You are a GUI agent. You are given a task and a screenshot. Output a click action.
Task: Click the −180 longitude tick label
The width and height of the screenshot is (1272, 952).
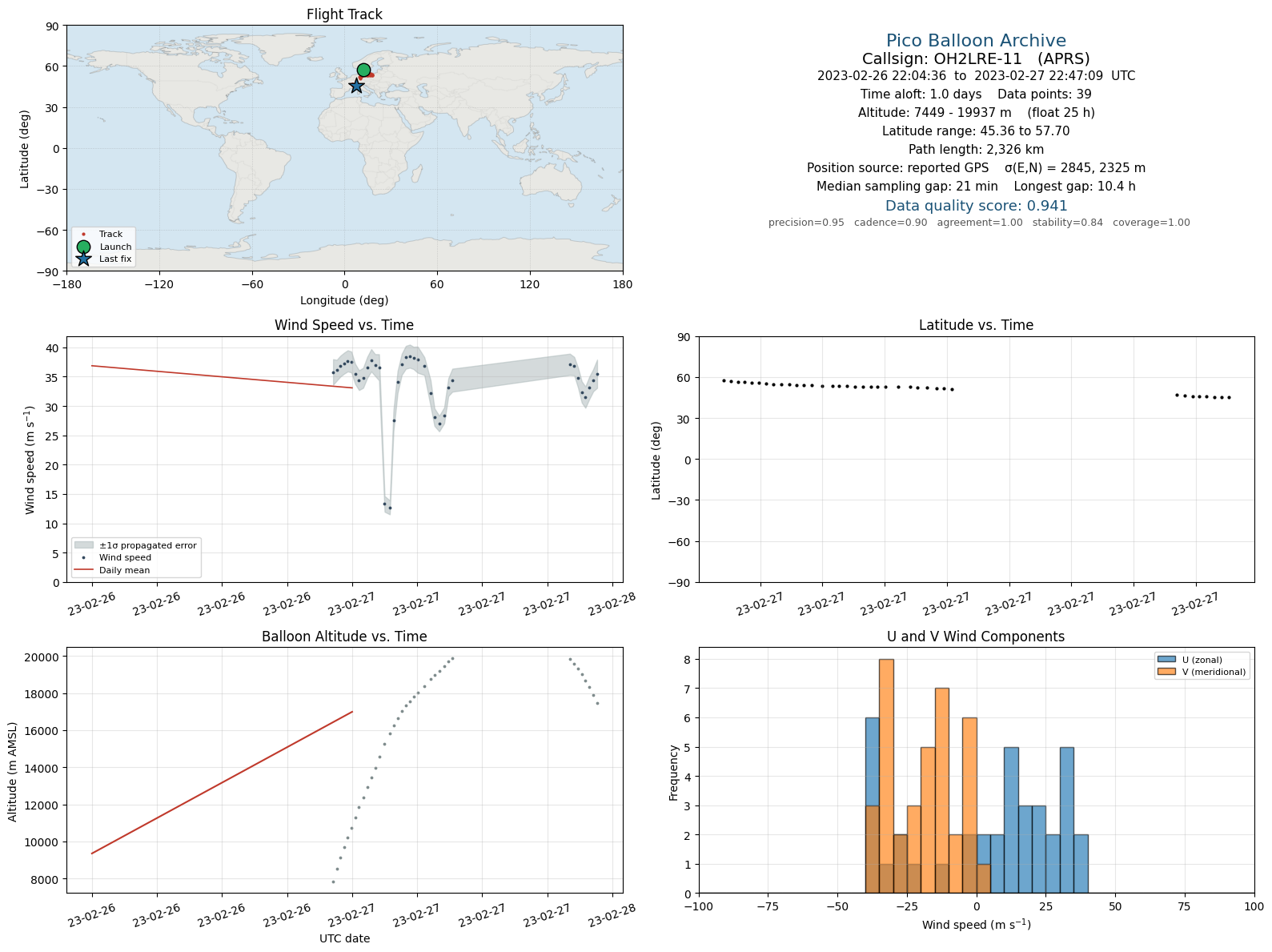coord(66,284)
